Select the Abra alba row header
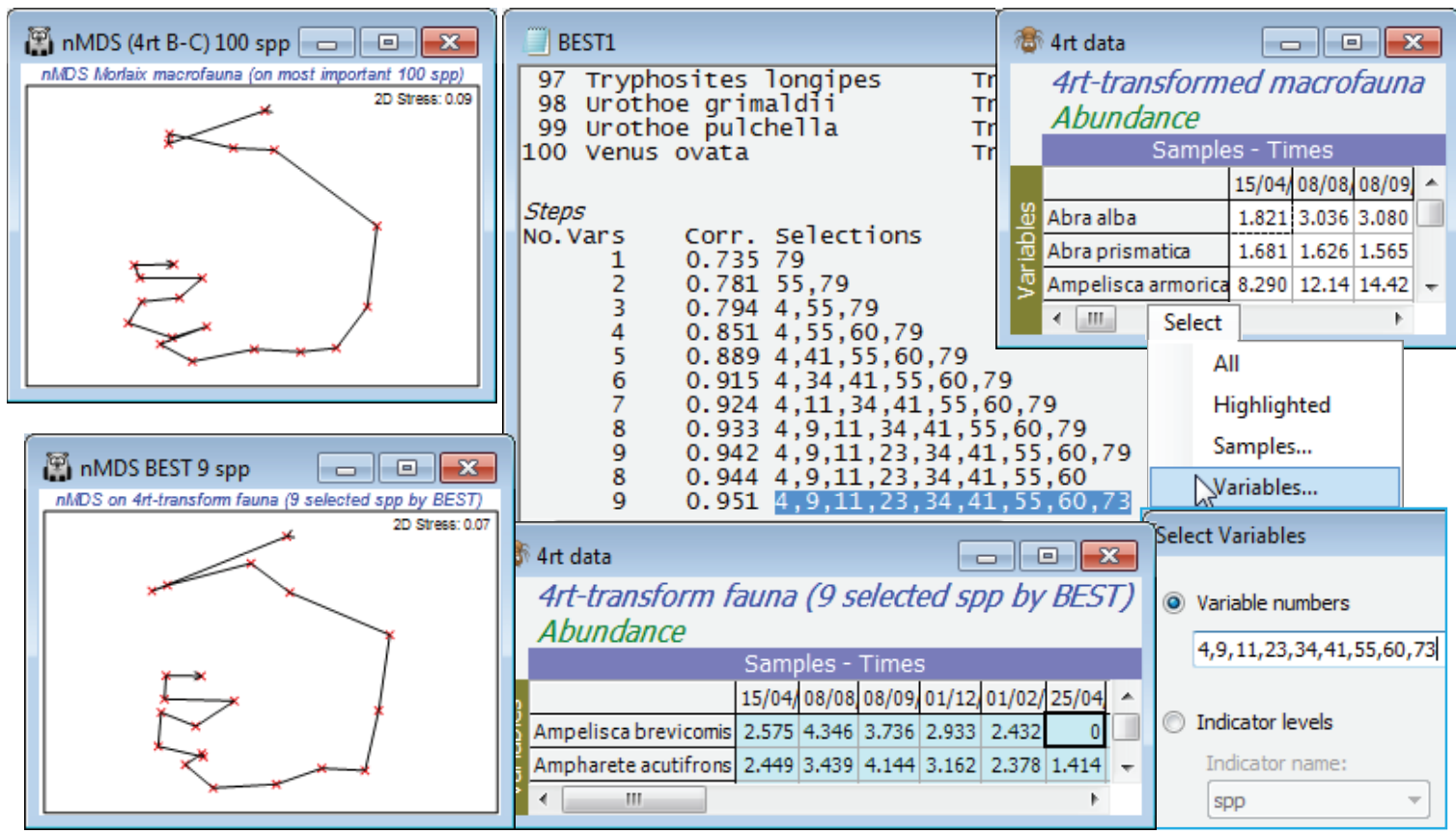 tap(1135, 218)
